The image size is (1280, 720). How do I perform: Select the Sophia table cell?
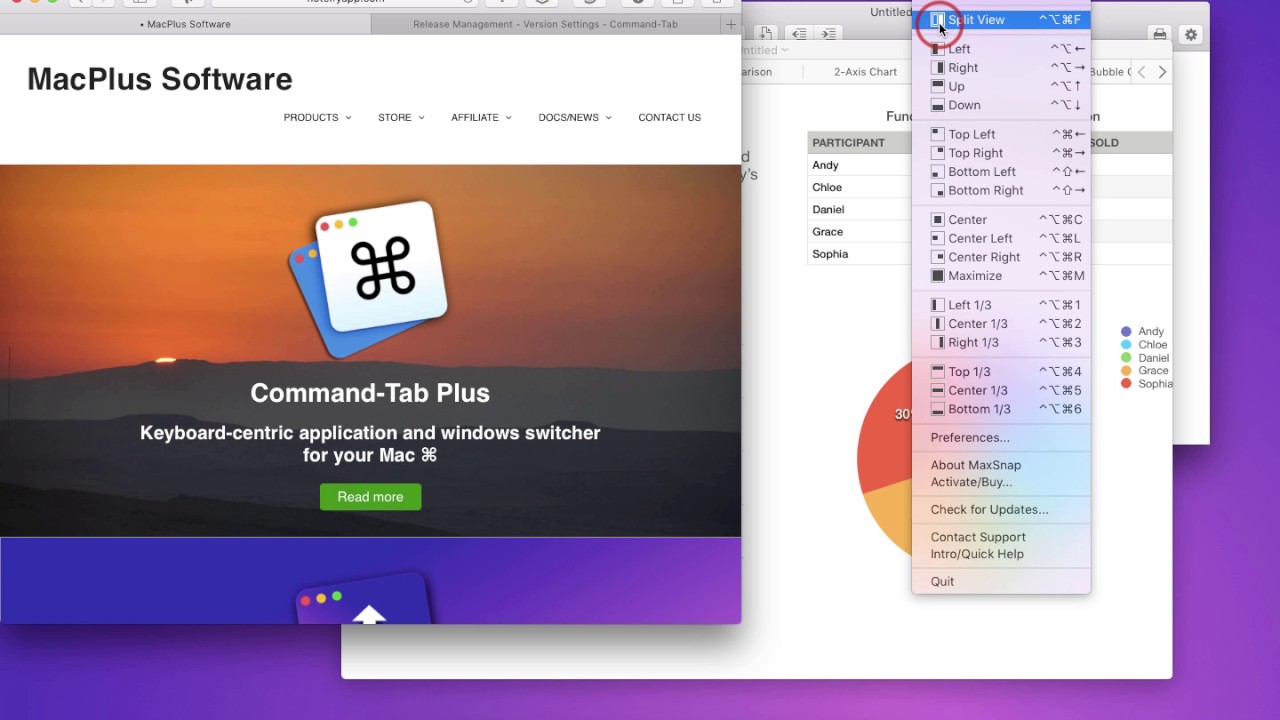(x=860, y=254)
